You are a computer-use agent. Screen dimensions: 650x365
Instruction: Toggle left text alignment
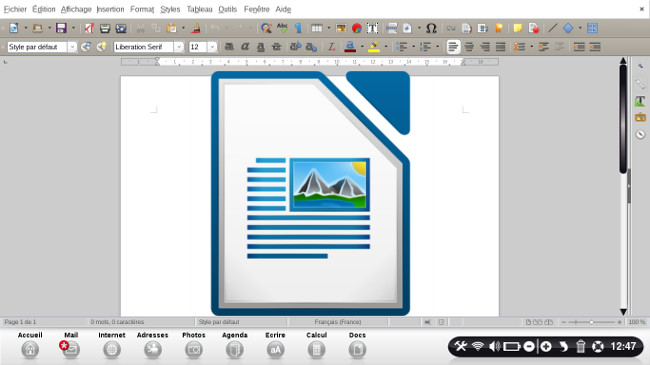pyautogui.click(x=453, y=47)
